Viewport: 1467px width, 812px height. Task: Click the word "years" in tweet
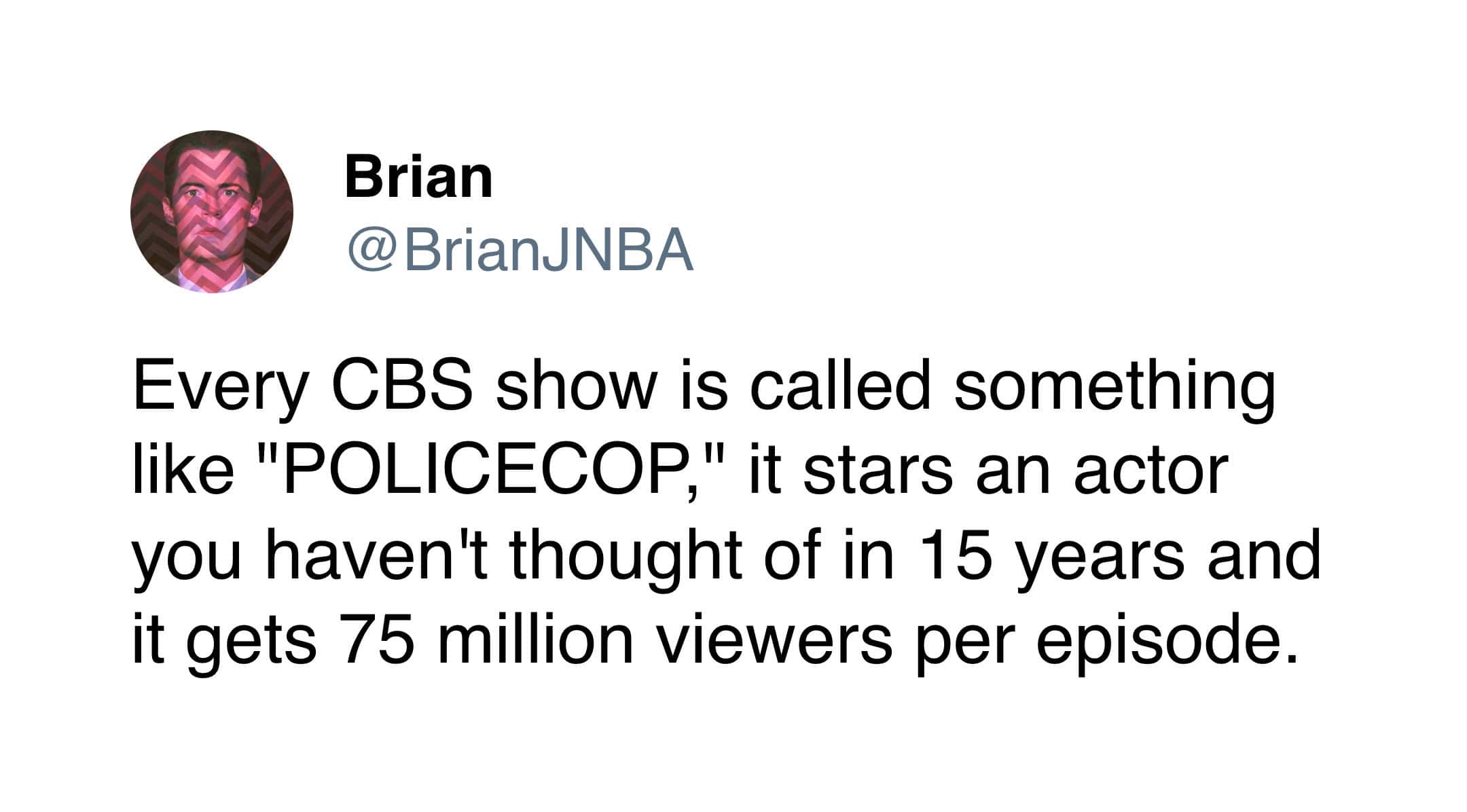tap(1099, 556)
